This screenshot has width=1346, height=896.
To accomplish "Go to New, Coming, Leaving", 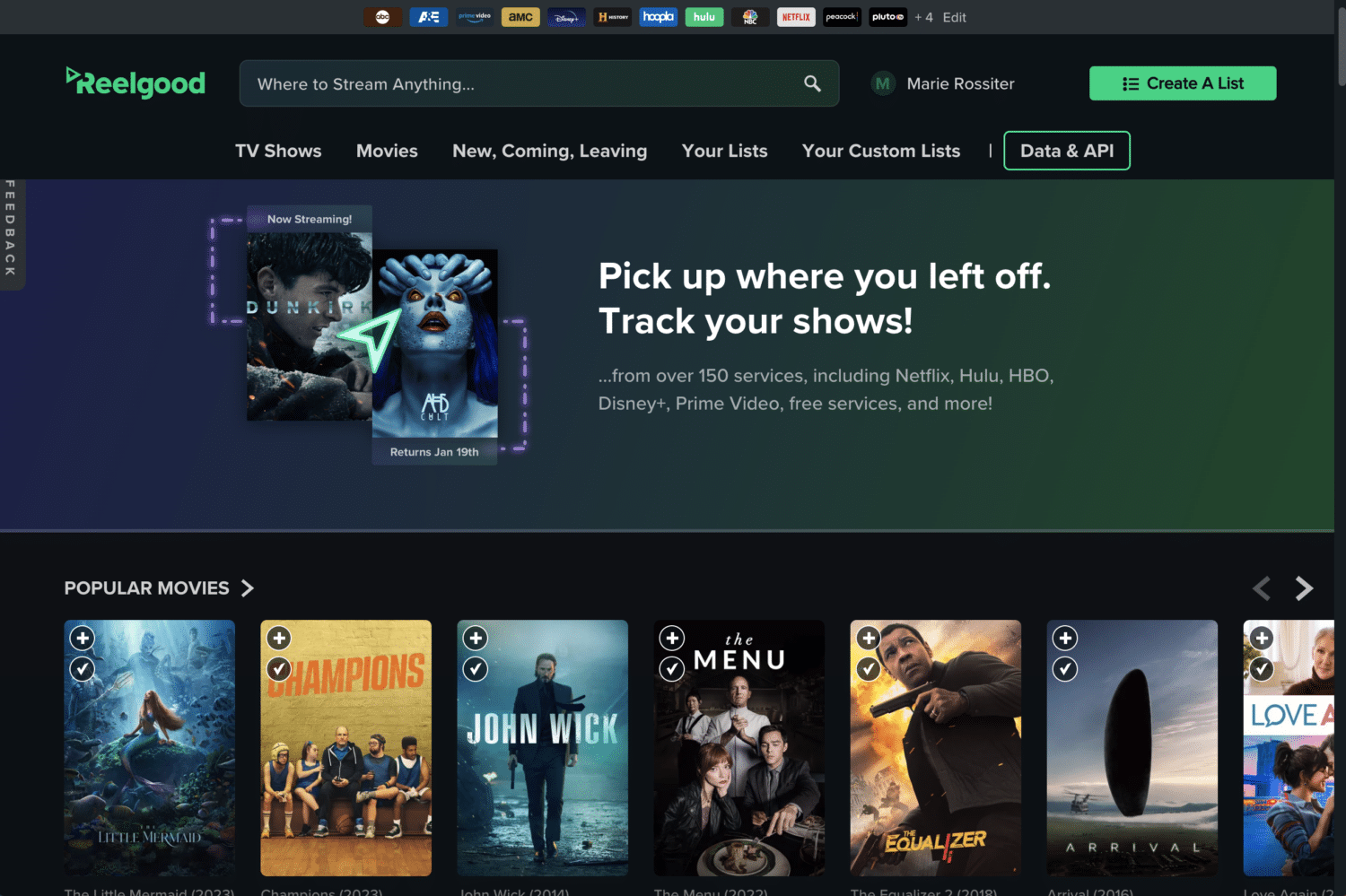I will pyautogui.click(x=549, y=151).
